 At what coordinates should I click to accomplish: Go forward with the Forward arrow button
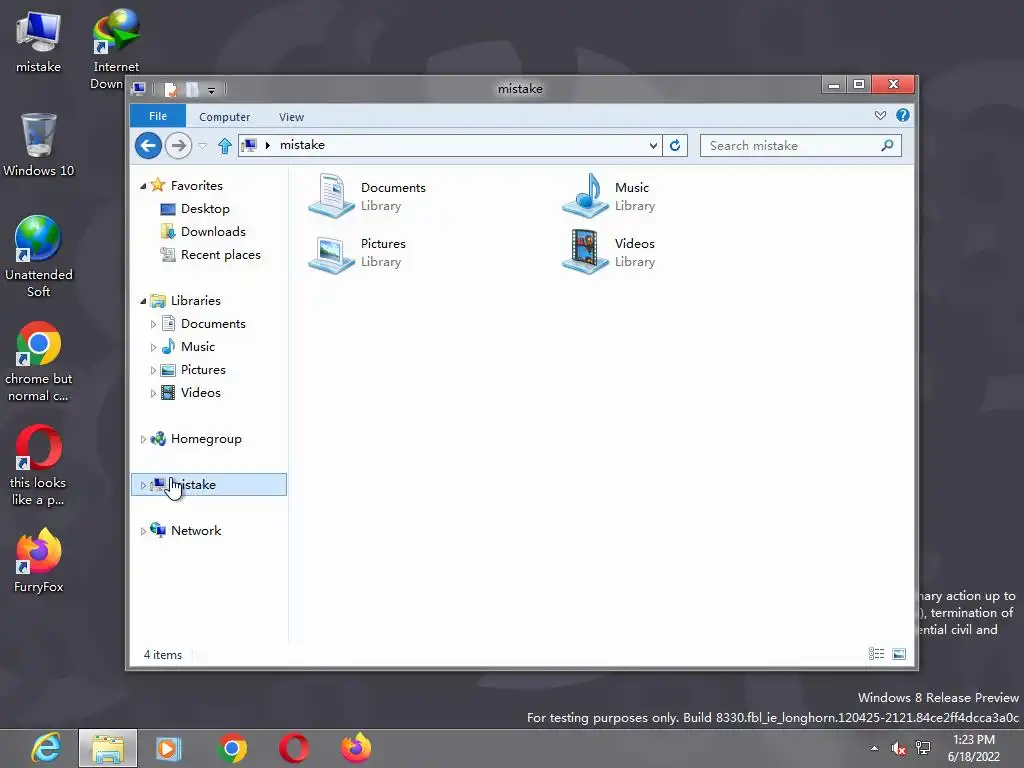178,145
